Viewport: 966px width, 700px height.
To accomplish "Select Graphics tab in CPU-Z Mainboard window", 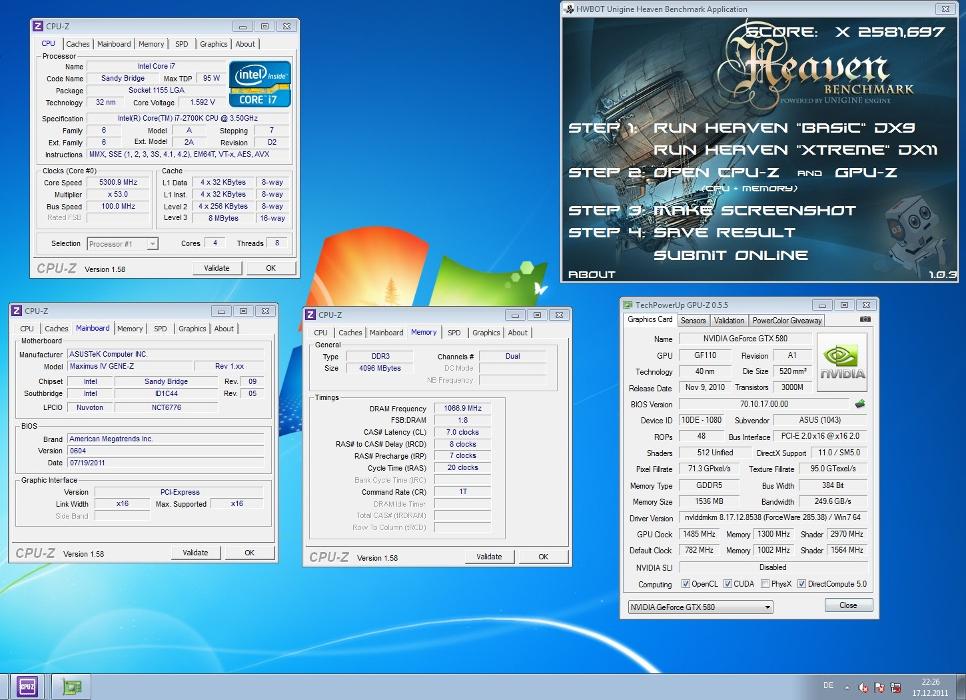I will coord(192,328).
